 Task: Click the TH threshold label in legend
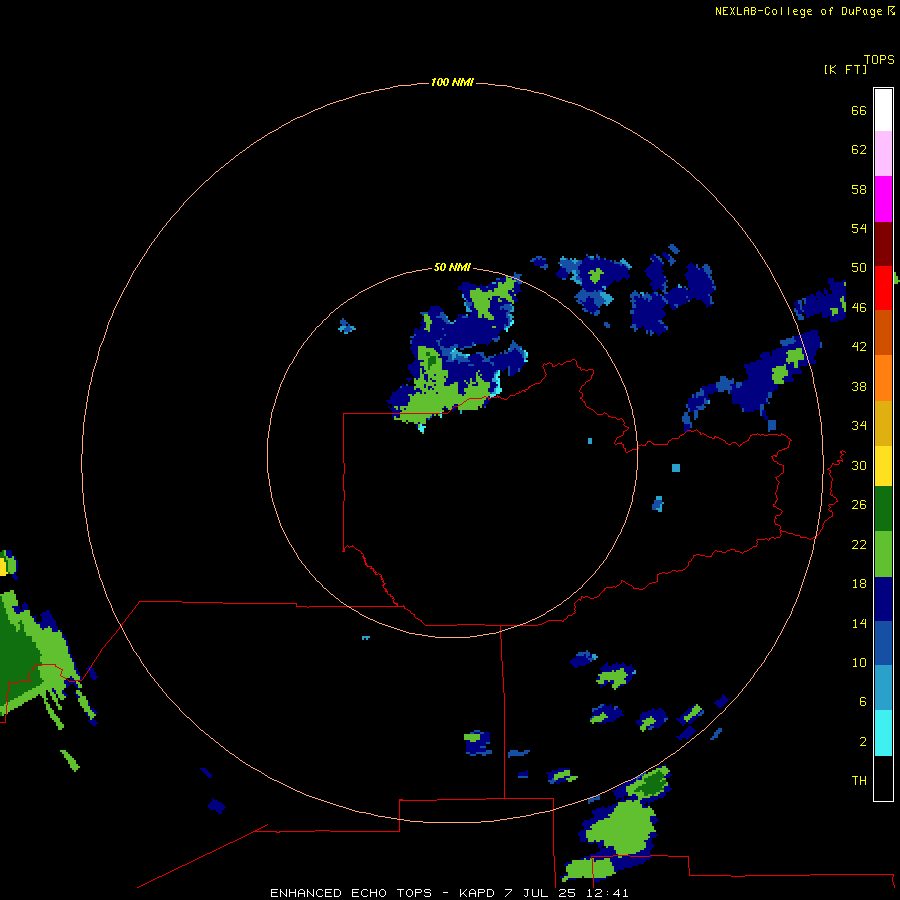(x=859, y=780)
